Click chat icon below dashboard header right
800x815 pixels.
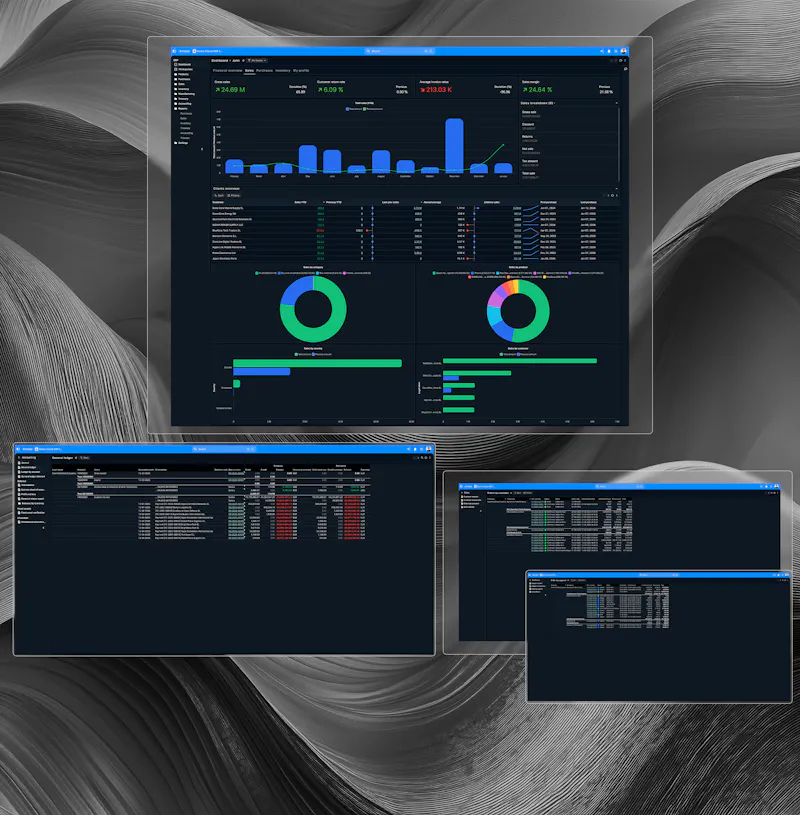pyautogui.click(x=626, y=69)
